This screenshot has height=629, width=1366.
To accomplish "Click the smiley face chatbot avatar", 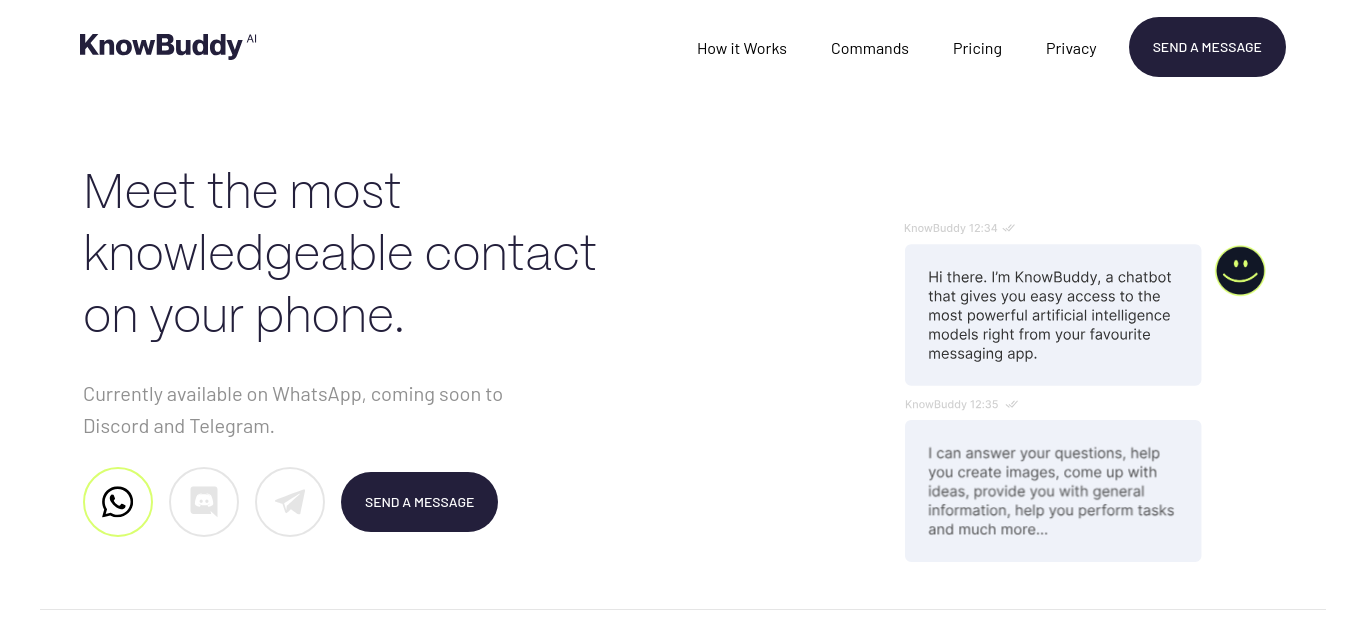I will [1240, 271].
